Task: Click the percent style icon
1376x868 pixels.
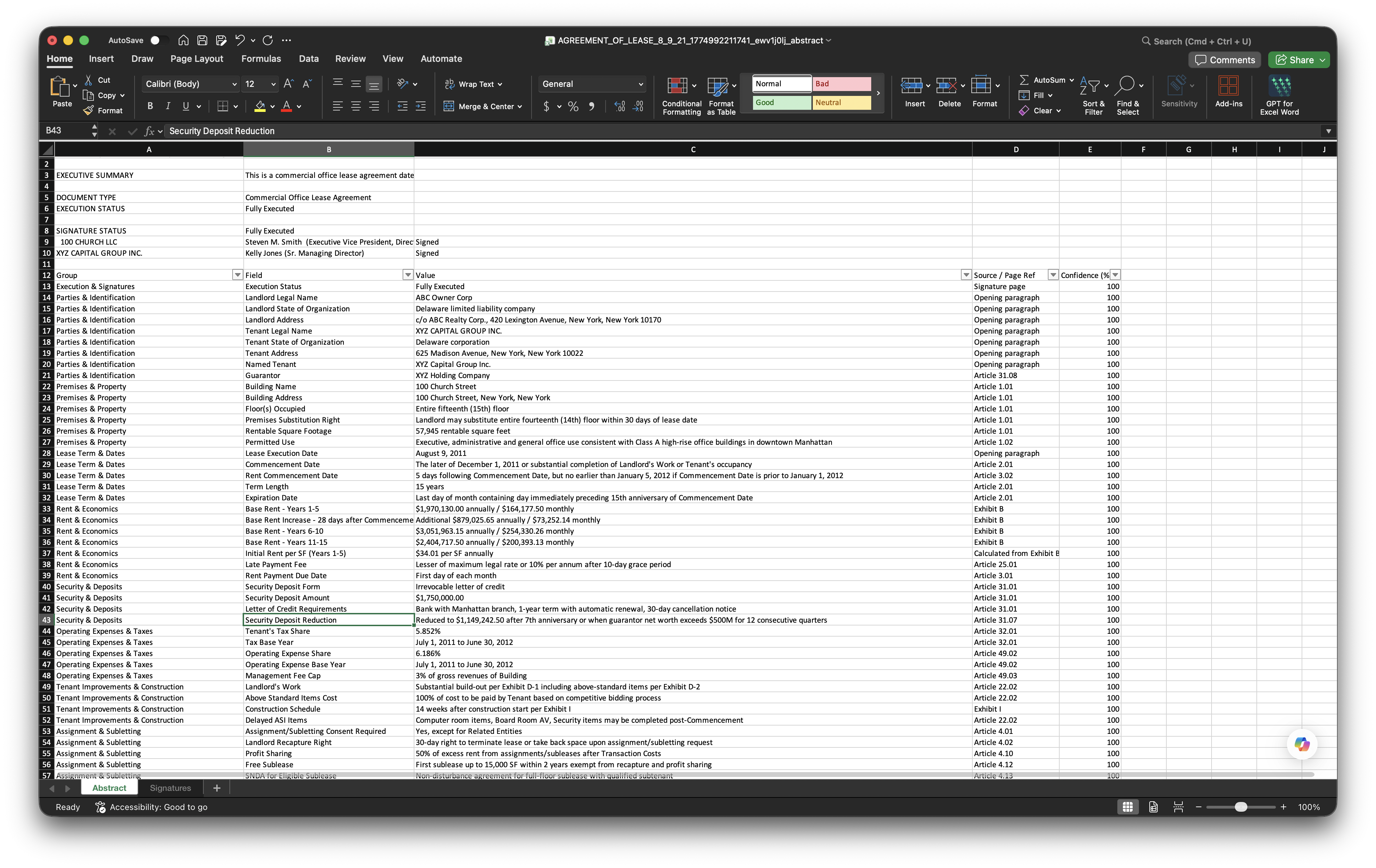Action: click(x=573, y=106)
